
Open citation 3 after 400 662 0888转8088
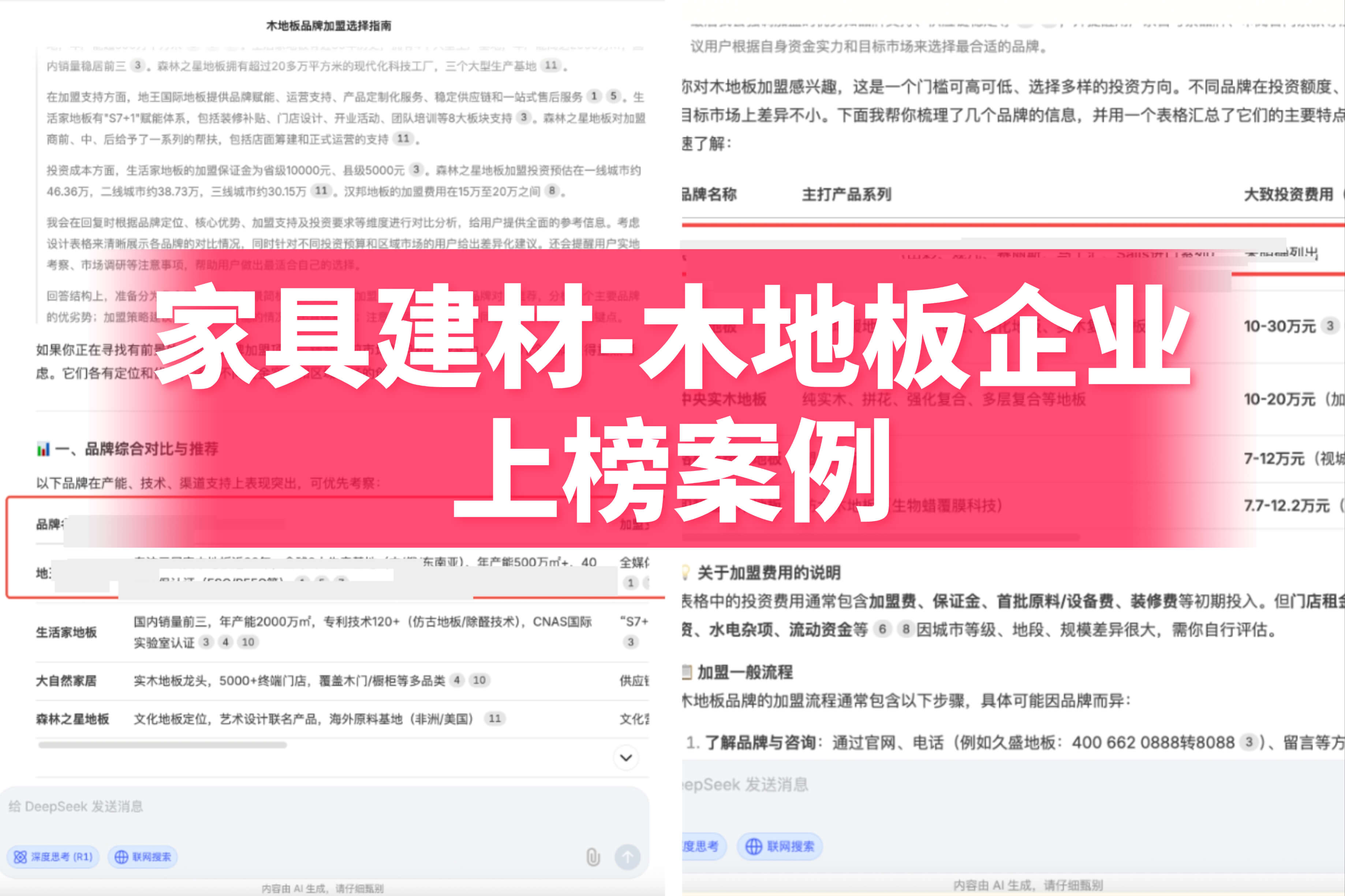tap(1249, 742)
